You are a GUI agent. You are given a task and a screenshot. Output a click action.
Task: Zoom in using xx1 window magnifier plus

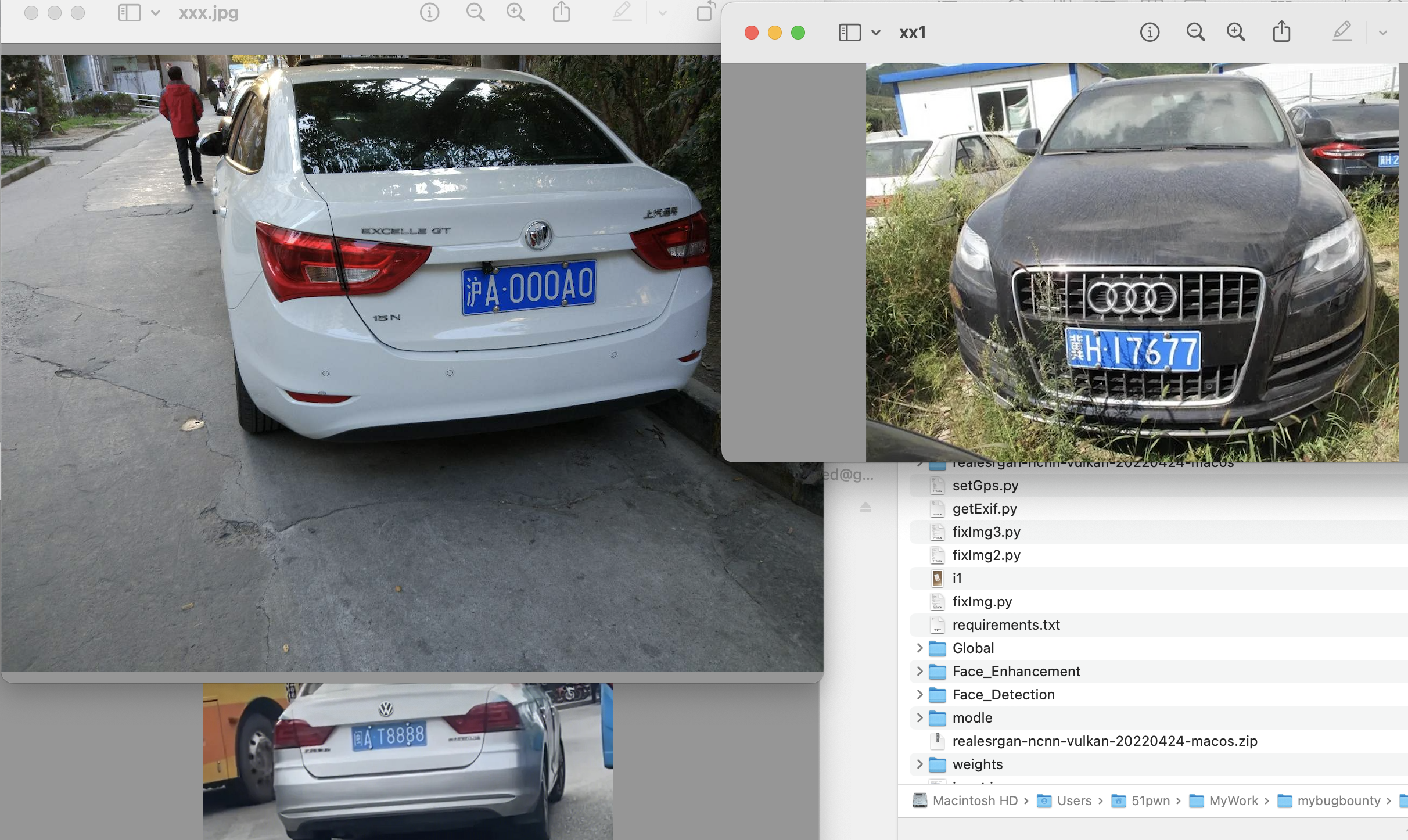(x=1235, y=32)
